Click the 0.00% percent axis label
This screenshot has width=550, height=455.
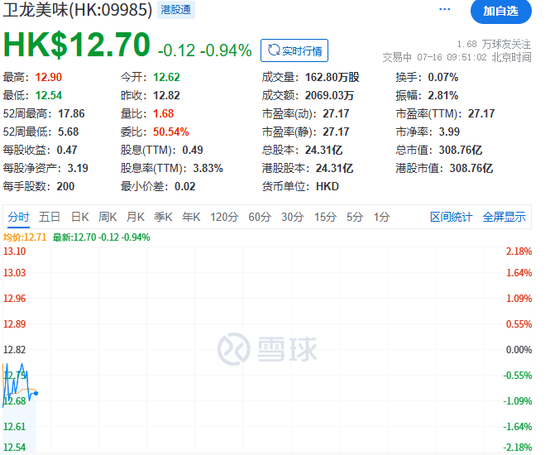[x=519, y=350]
